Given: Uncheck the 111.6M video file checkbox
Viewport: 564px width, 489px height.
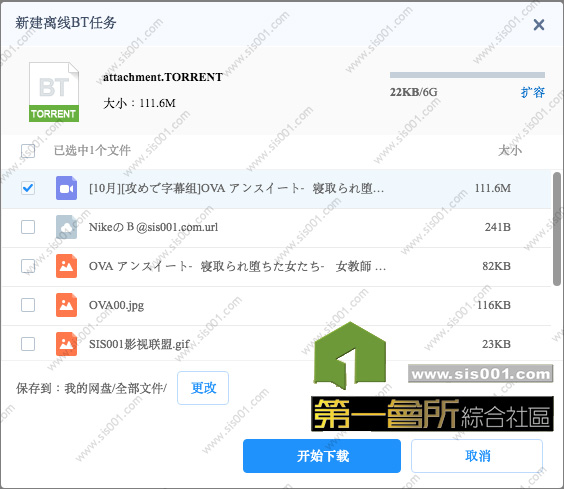Looking at the screenshot, I should coord(28,188).
